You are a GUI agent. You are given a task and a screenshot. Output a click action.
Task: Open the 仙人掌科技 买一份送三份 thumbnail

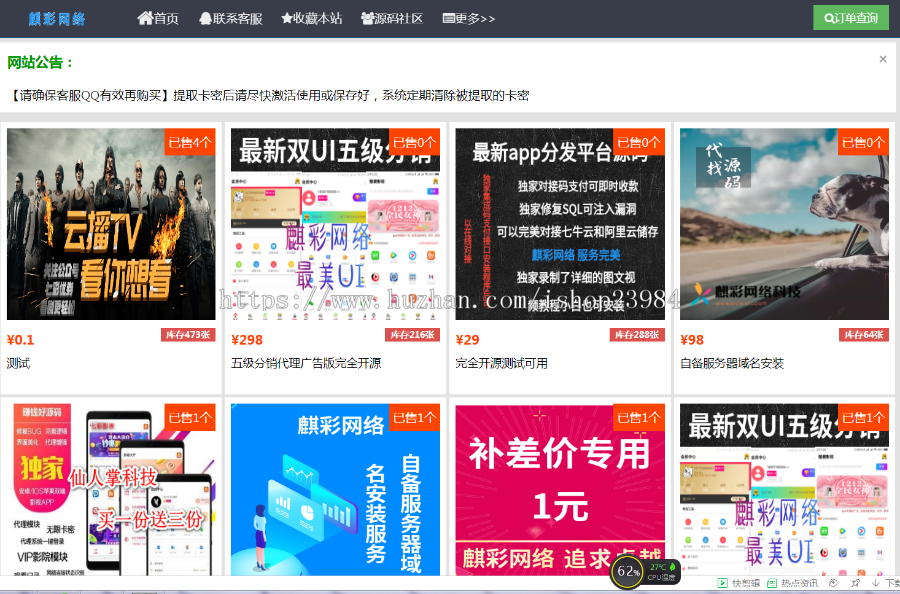click(111, 490)
